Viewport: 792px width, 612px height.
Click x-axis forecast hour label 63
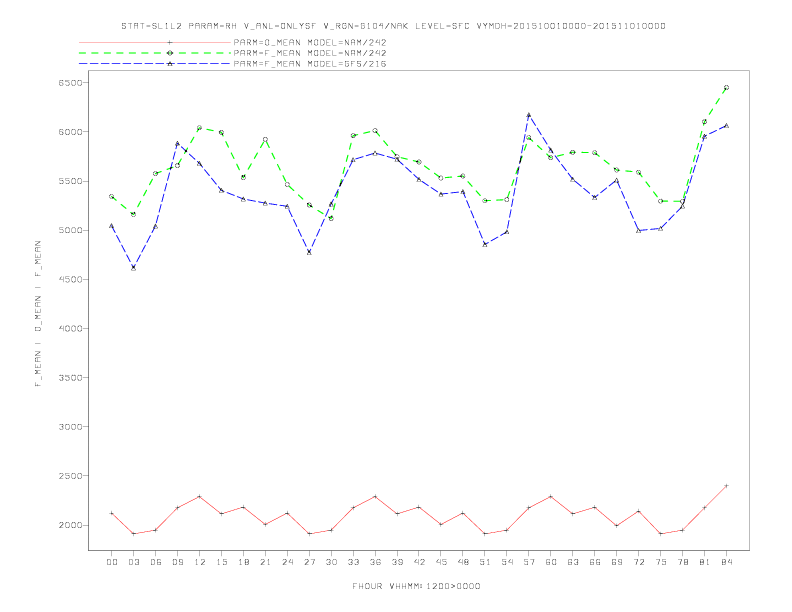click(x=573, y=562)
